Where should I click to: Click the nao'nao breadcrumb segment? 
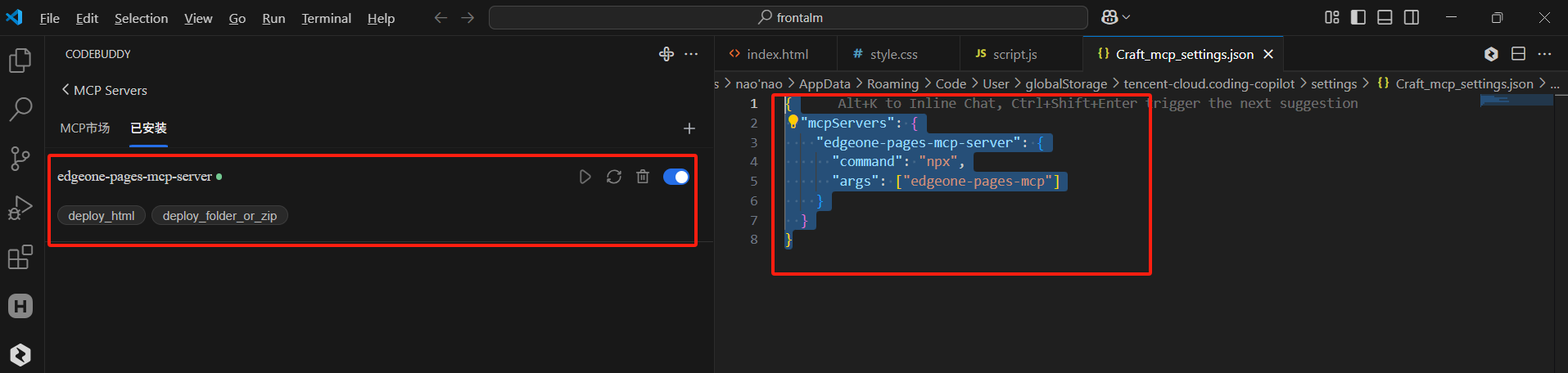click(759, 83)
